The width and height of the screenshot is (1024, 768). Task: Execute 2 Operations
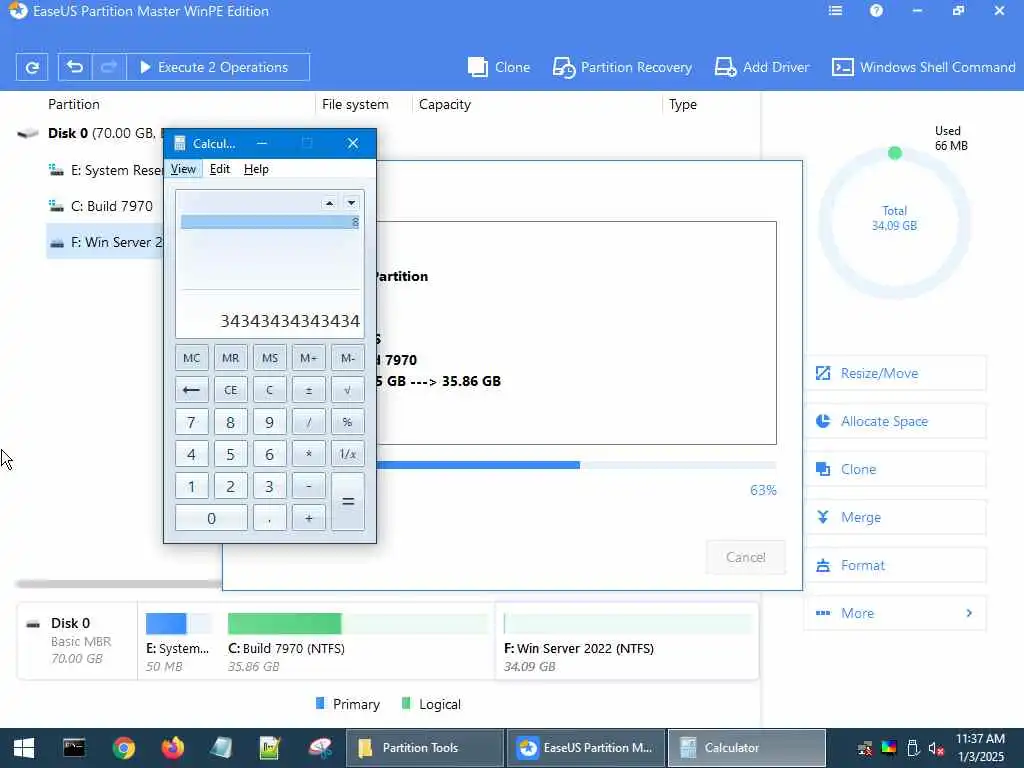coord(217,67)
